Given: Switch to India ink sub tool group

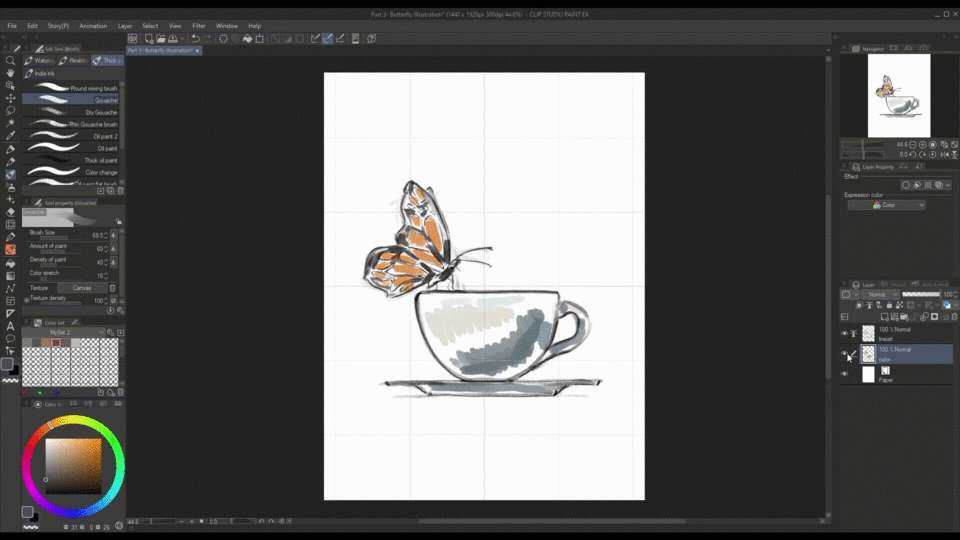Looking at the screenshot, I should (x=40, y=73).
